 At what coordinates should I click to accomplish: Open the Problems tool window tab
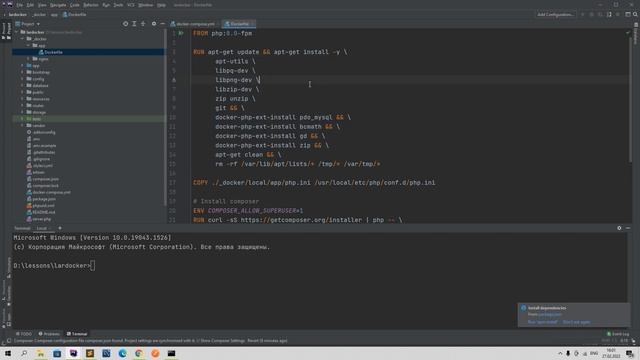pos(49,334)
